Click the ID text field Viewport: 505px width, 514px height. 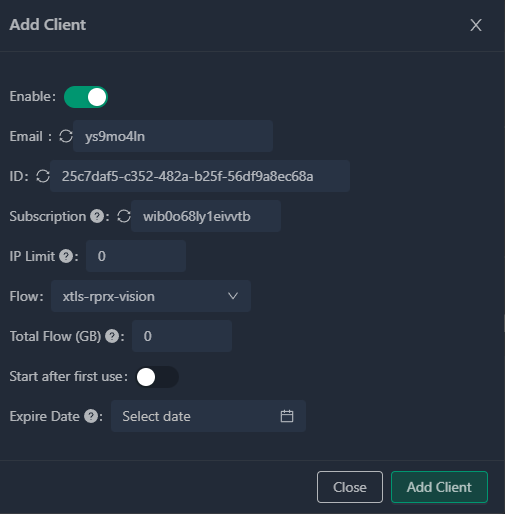click(x=200, y=176)
